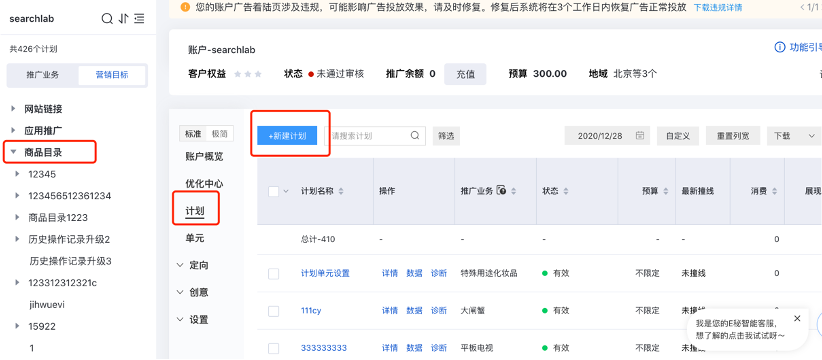Click the 重置列宽 button

pos(733,136)
